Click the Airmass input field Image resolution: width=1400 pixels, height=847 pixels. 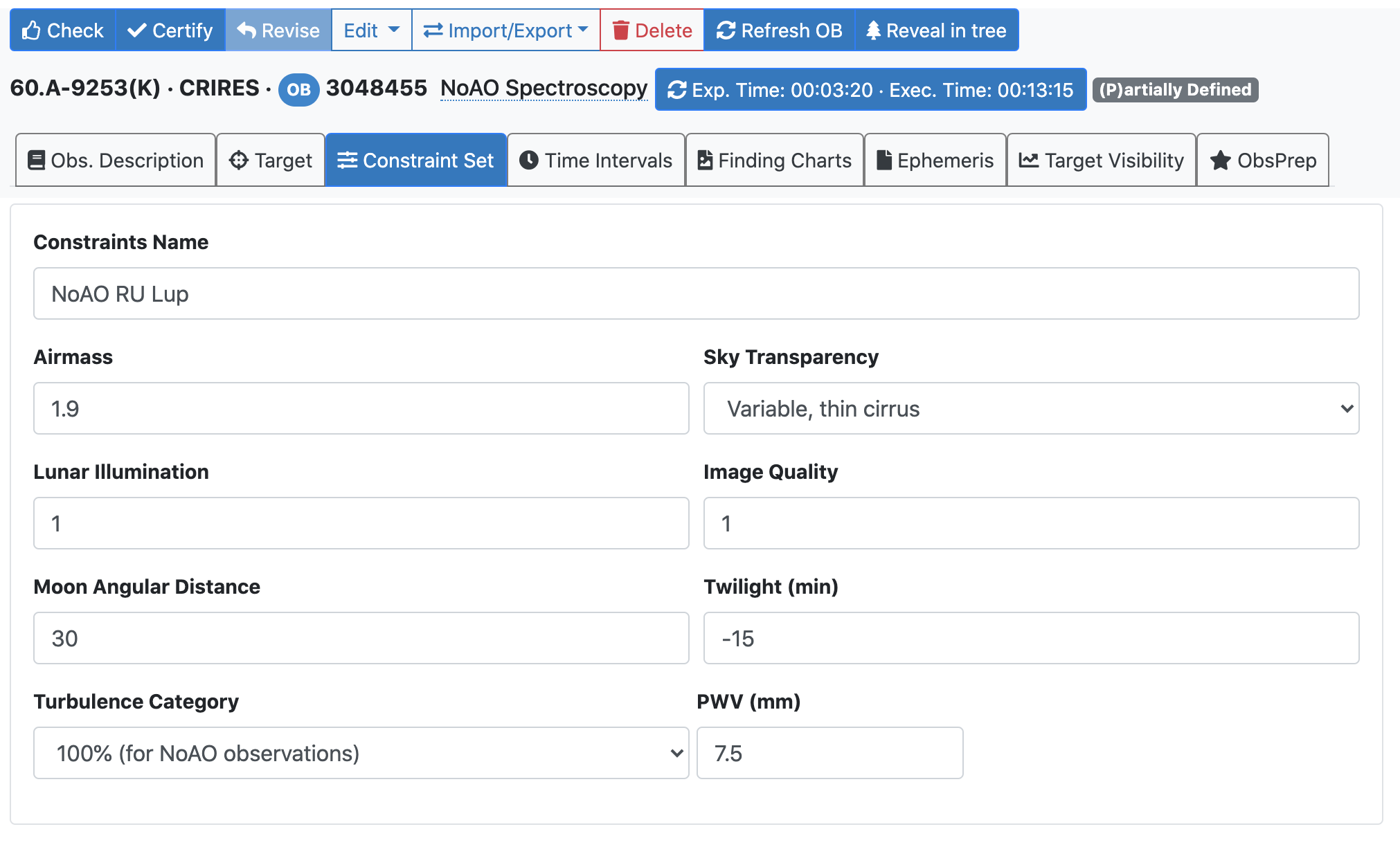coord(361,408)
